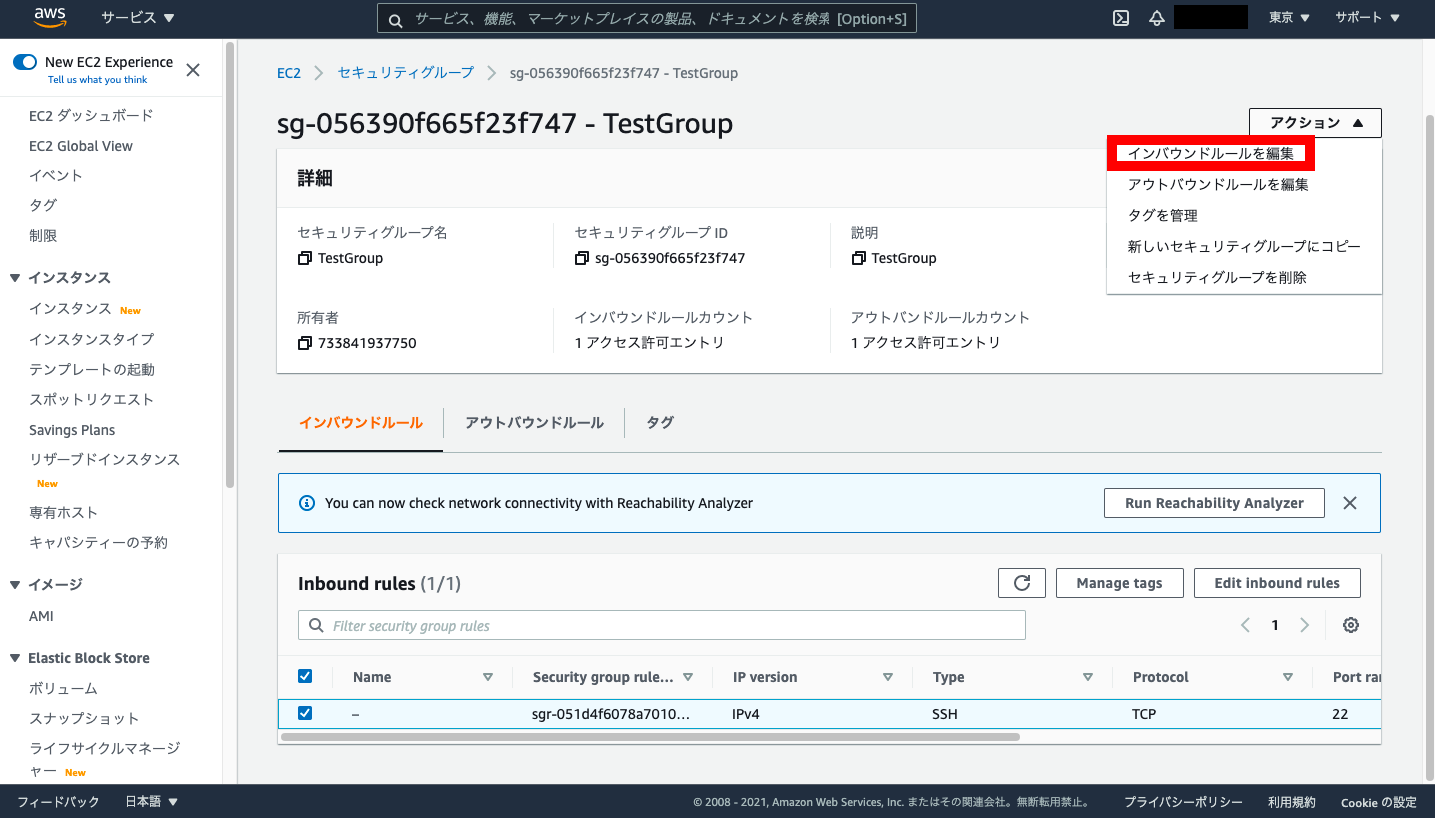Copy the security group name TestGroup
Viewport: 1435px width, 818px height.
coord(305,258)
